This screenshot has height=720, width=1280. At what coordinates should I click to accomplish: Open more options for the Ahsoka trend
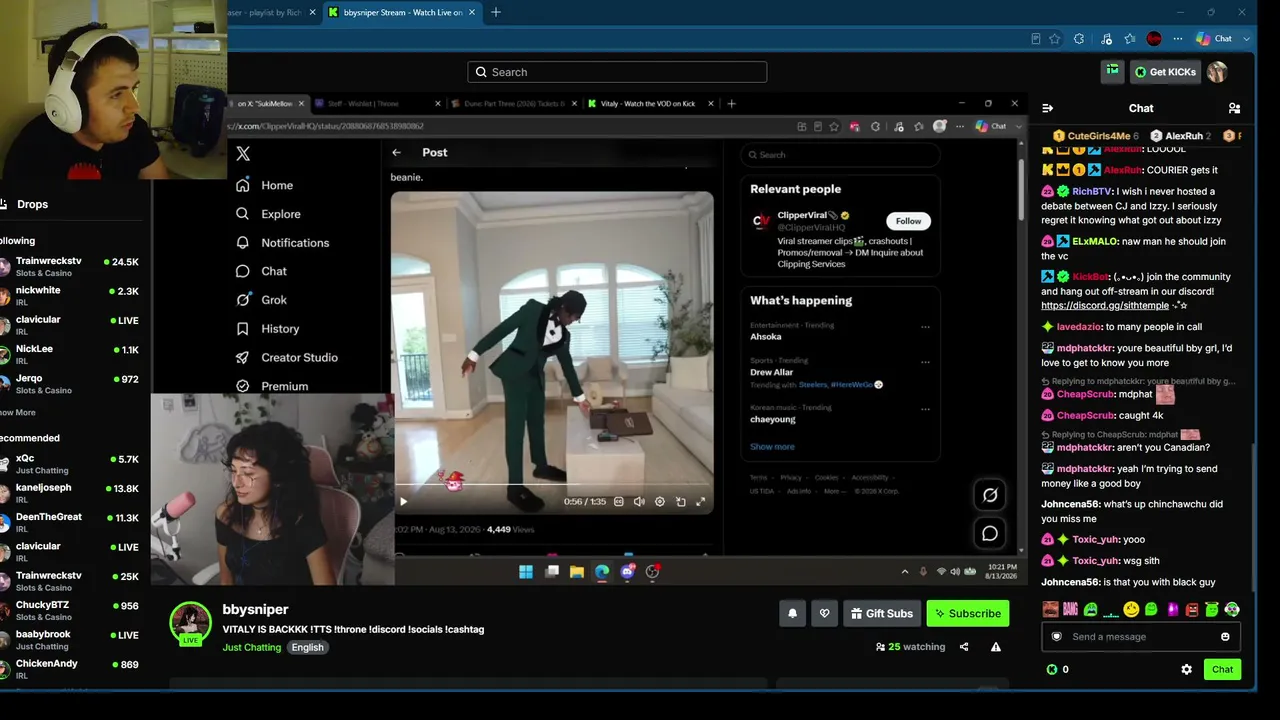click(x=925, y=327)
